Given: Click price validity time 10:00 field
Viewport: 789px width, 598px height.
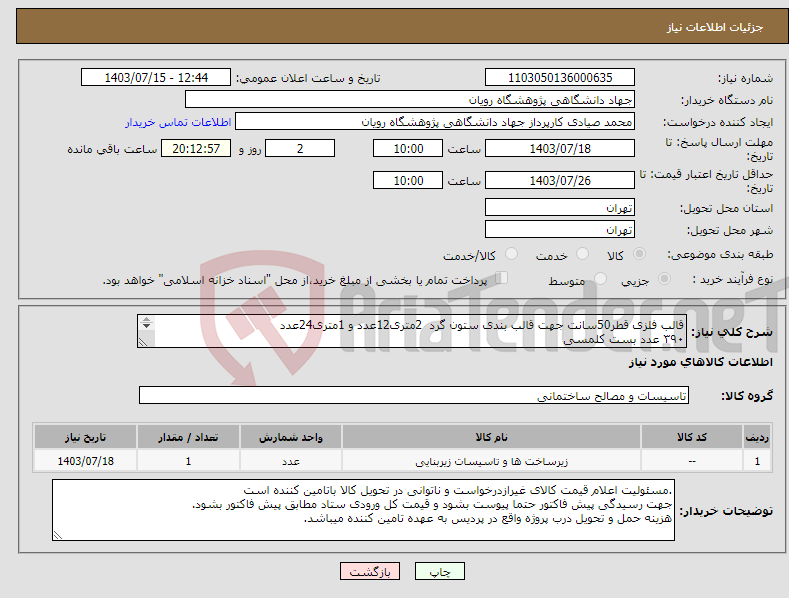Looking at the screenshot, I should coord(408,180).
